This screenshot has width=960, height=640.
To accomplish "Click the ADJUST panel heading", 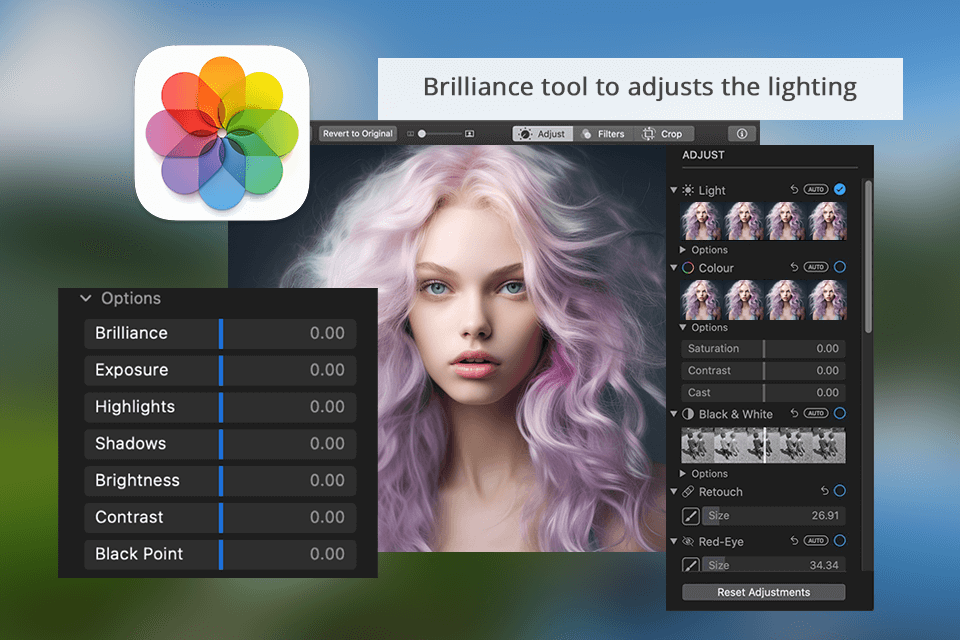I will (x=703, y=155).
